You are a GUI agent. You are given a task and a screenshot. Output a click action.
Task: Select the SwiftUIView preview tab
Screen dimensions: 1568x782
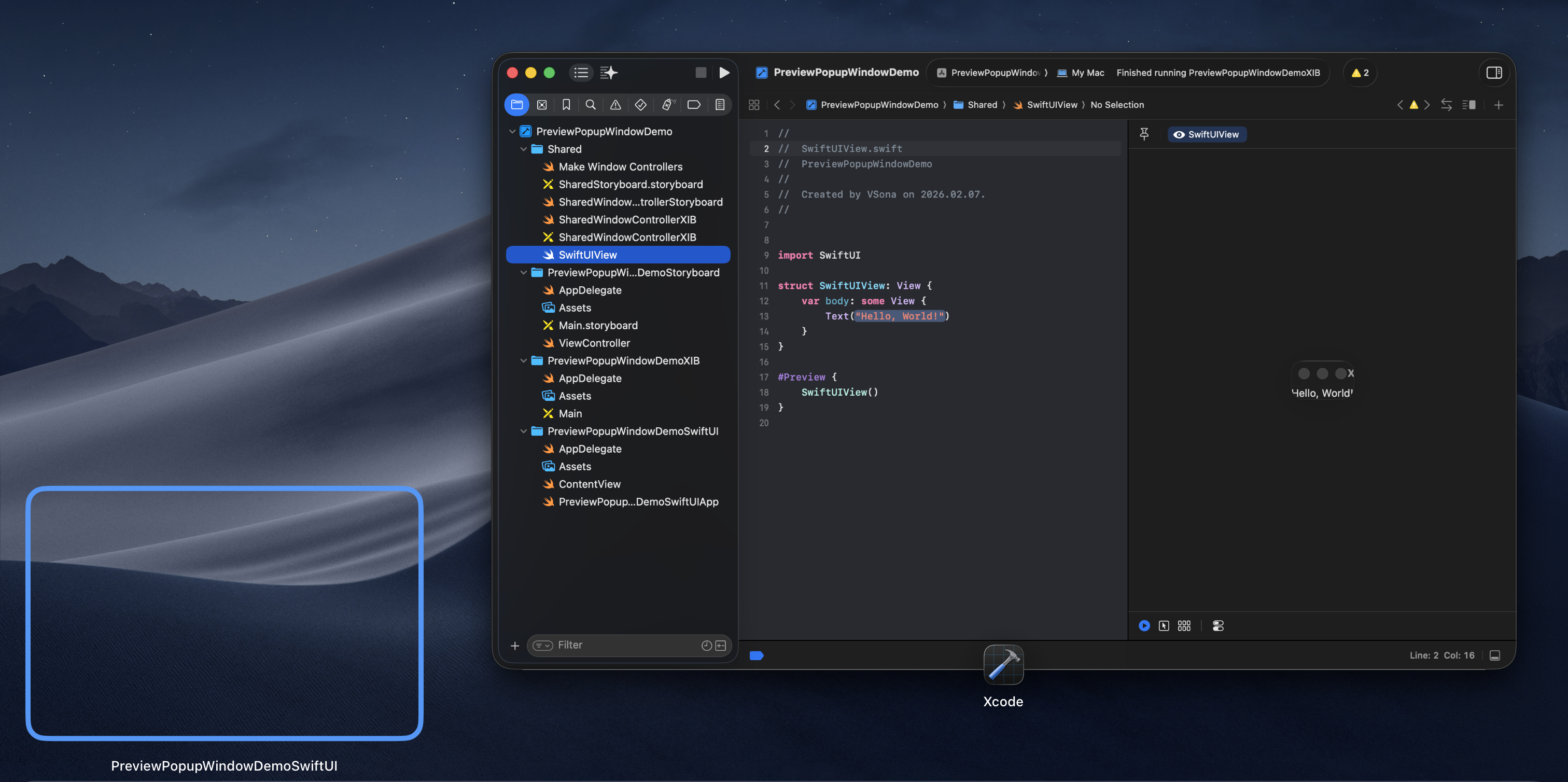point(1207,134)
